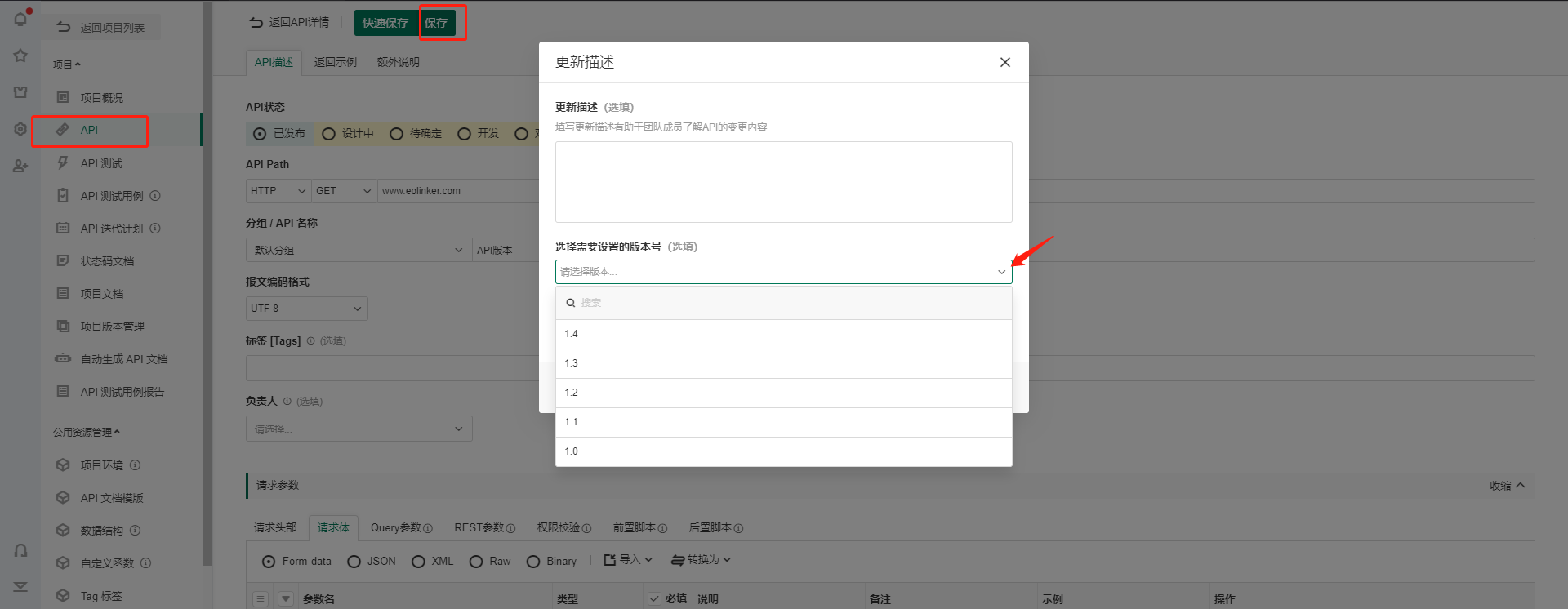The image size is (1568, 609).
Task: Click the 搜索 field in version list
Action: (784, 303)
